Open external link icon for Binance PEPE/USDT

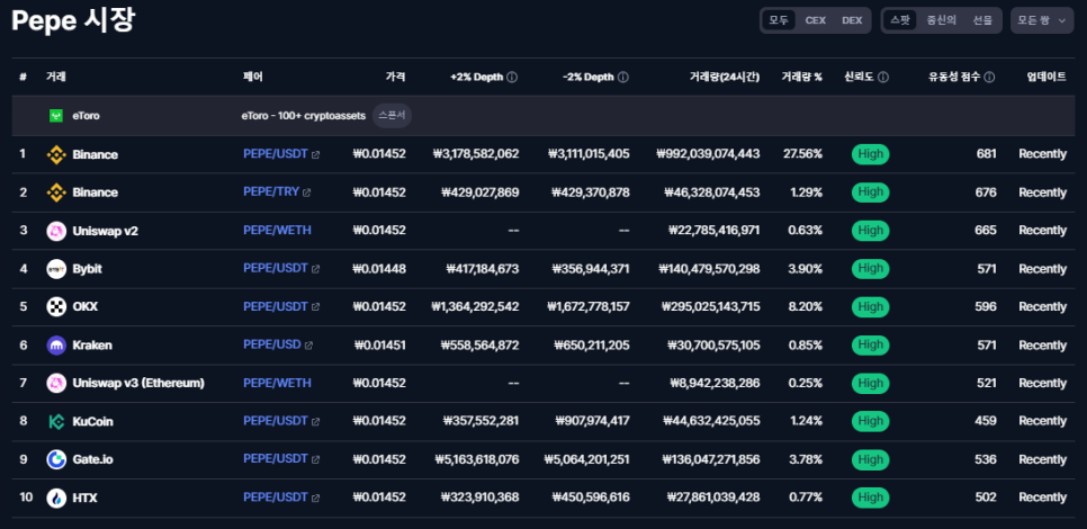315,155
